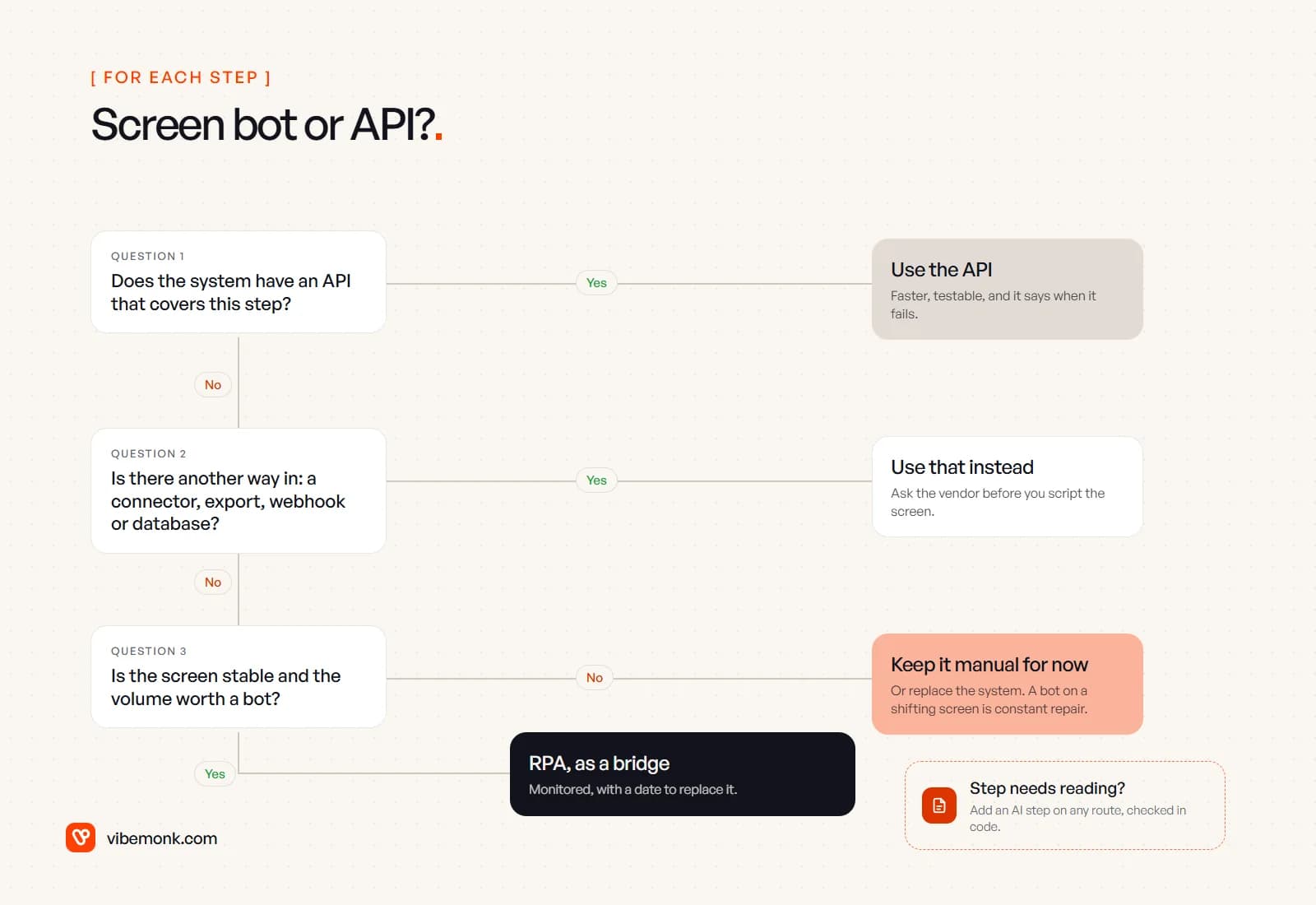Viewport: 1316px width, 905px height.
Task: Open the Use the API card
Action: pyautogui.click(x=1008, y=290)
